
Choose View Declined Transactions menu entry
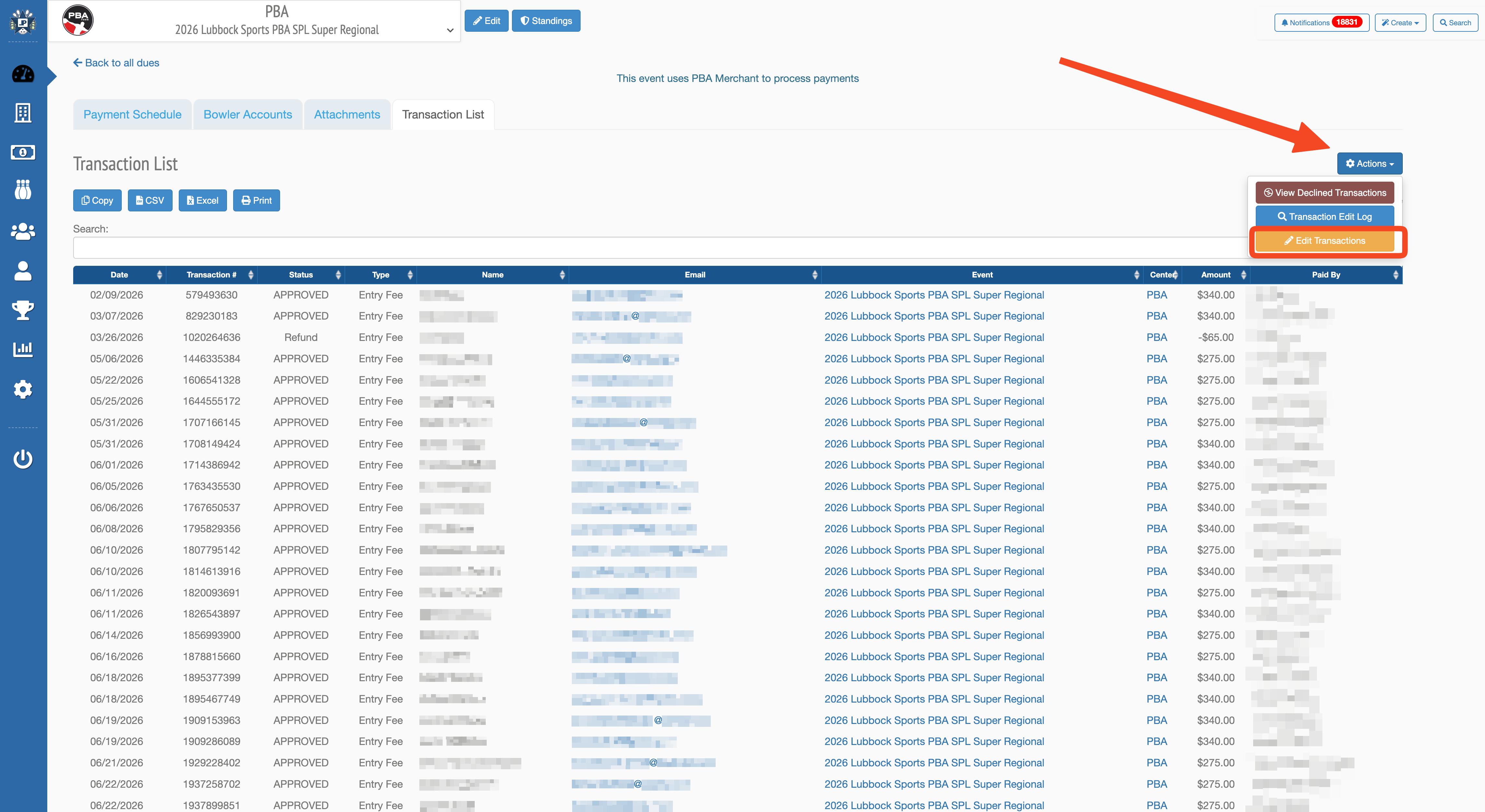coord(1325,193)
